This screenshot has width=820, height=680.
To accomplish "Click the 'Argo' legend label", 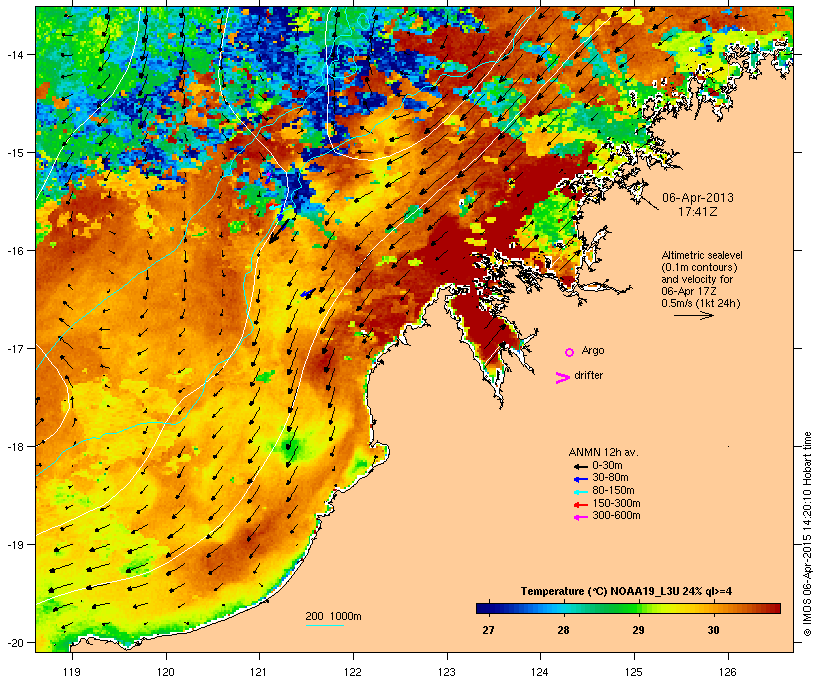I will [x=593, y=350].
